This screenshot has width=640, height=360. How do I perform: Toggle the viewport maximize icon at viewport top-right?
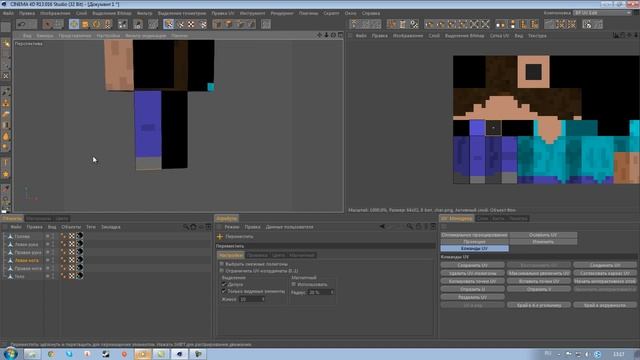coord(340,35)
